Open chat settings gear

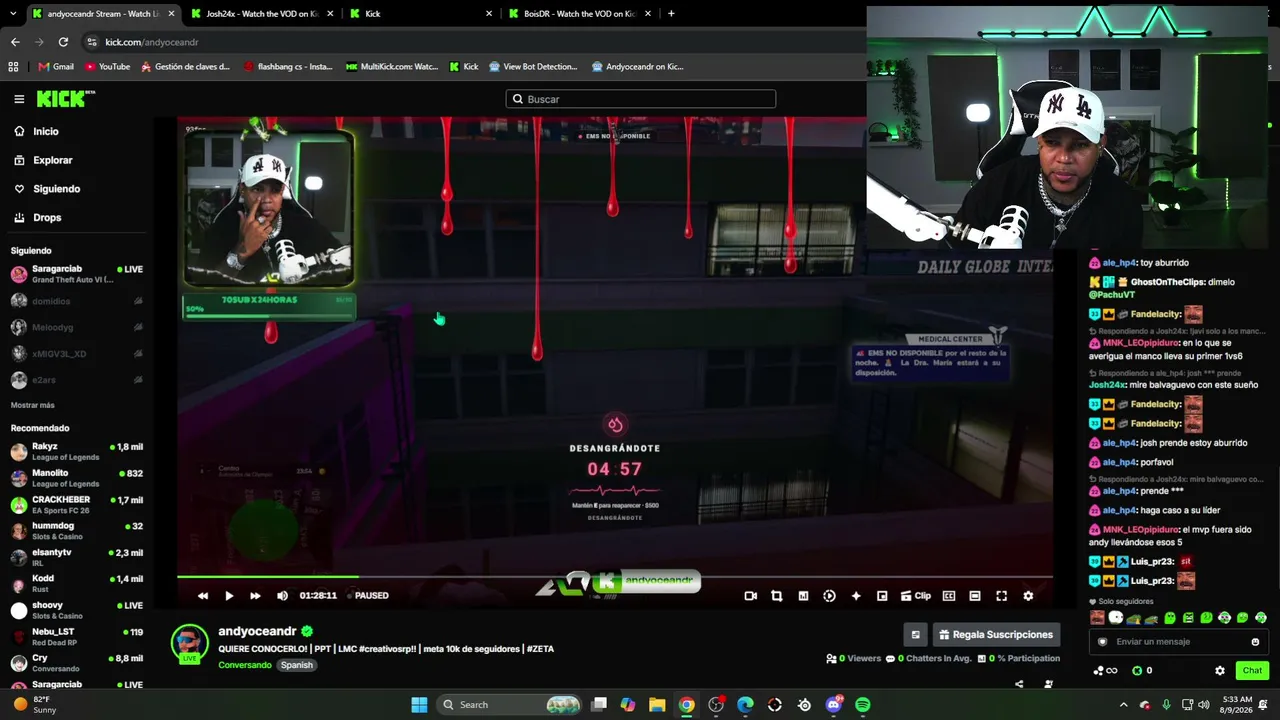point(1219,671)
